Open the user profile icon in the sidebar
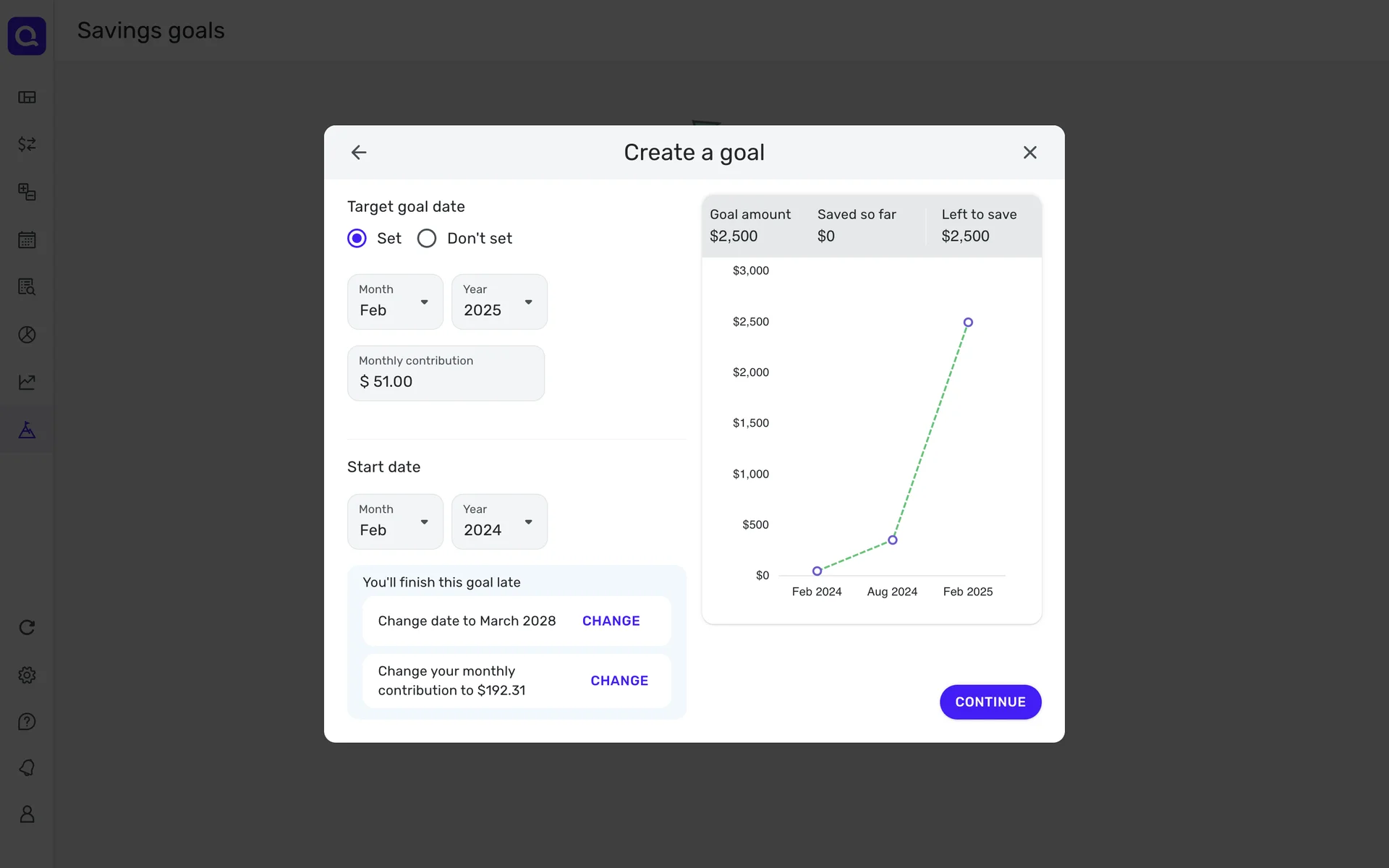This screenshot has height=868, width=1389. click(27, 814)
